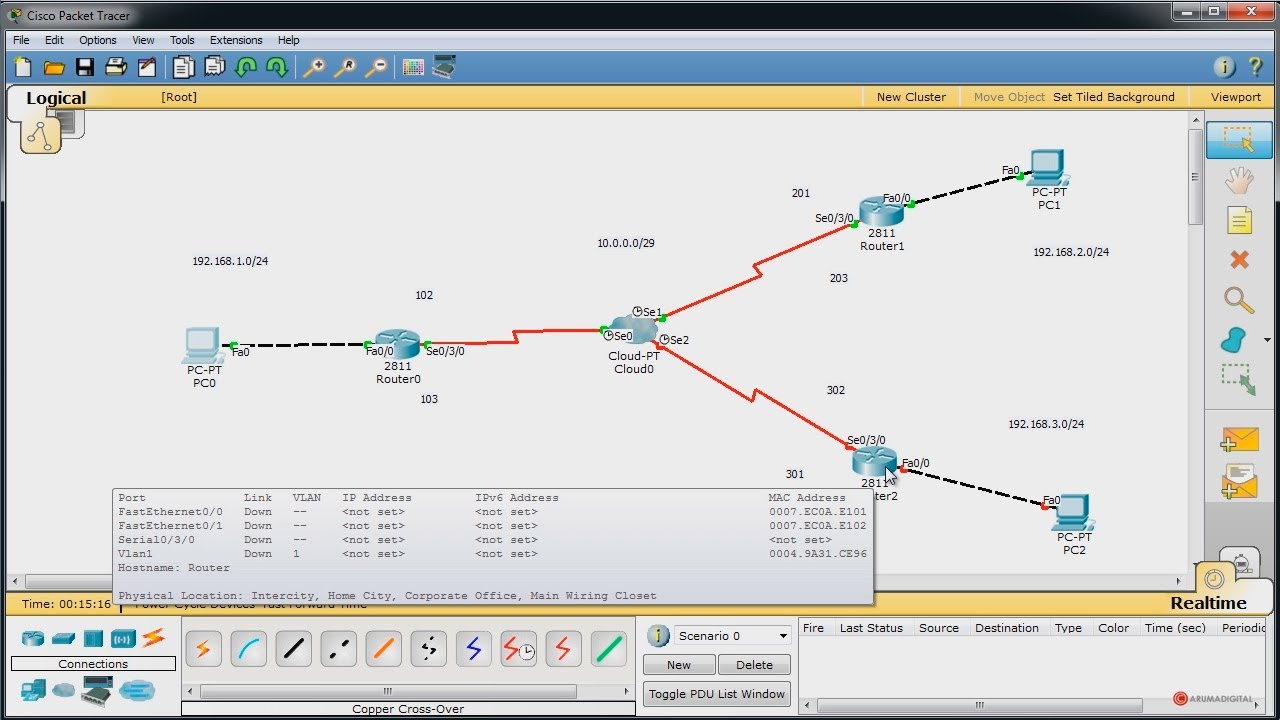Delete the current scenario
The height and width of the screenshot is (720, 1280).
point(754,665)
